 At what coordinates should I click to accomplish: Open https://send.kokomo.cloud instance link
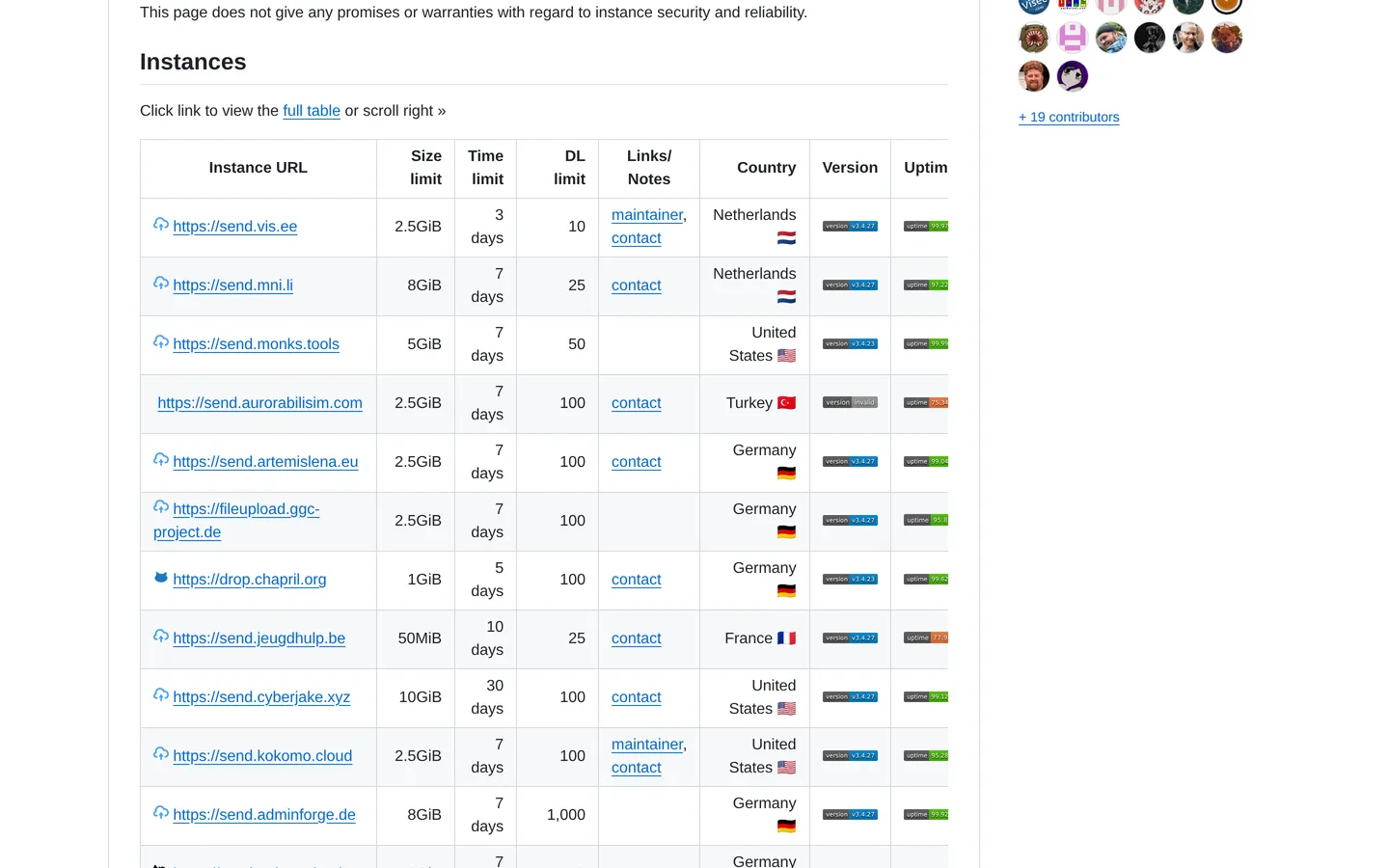point(262,756)
